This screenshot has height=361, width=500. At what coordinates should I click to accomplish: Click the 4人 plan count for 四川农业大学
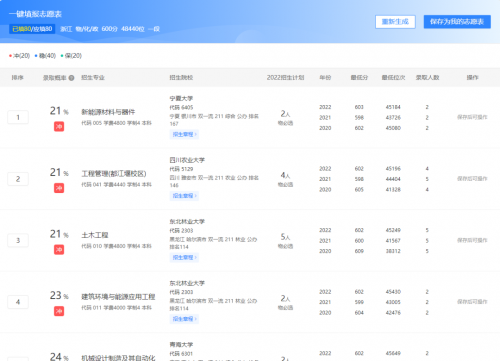pos(285,175)
